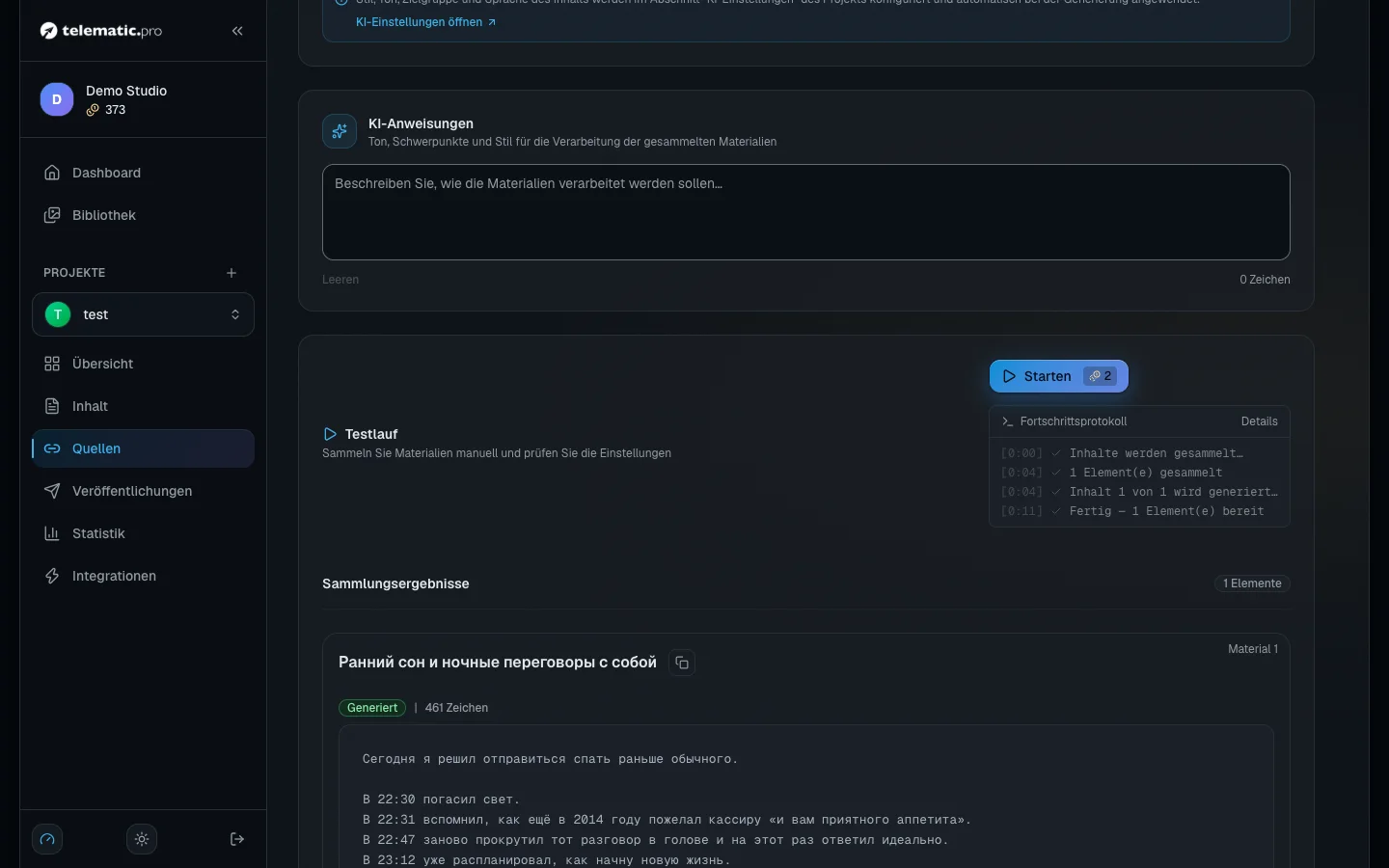Open the speed gauge icon in sidebar footer
This screenshot has width=1389, height=868.
(x=47, y=839)
